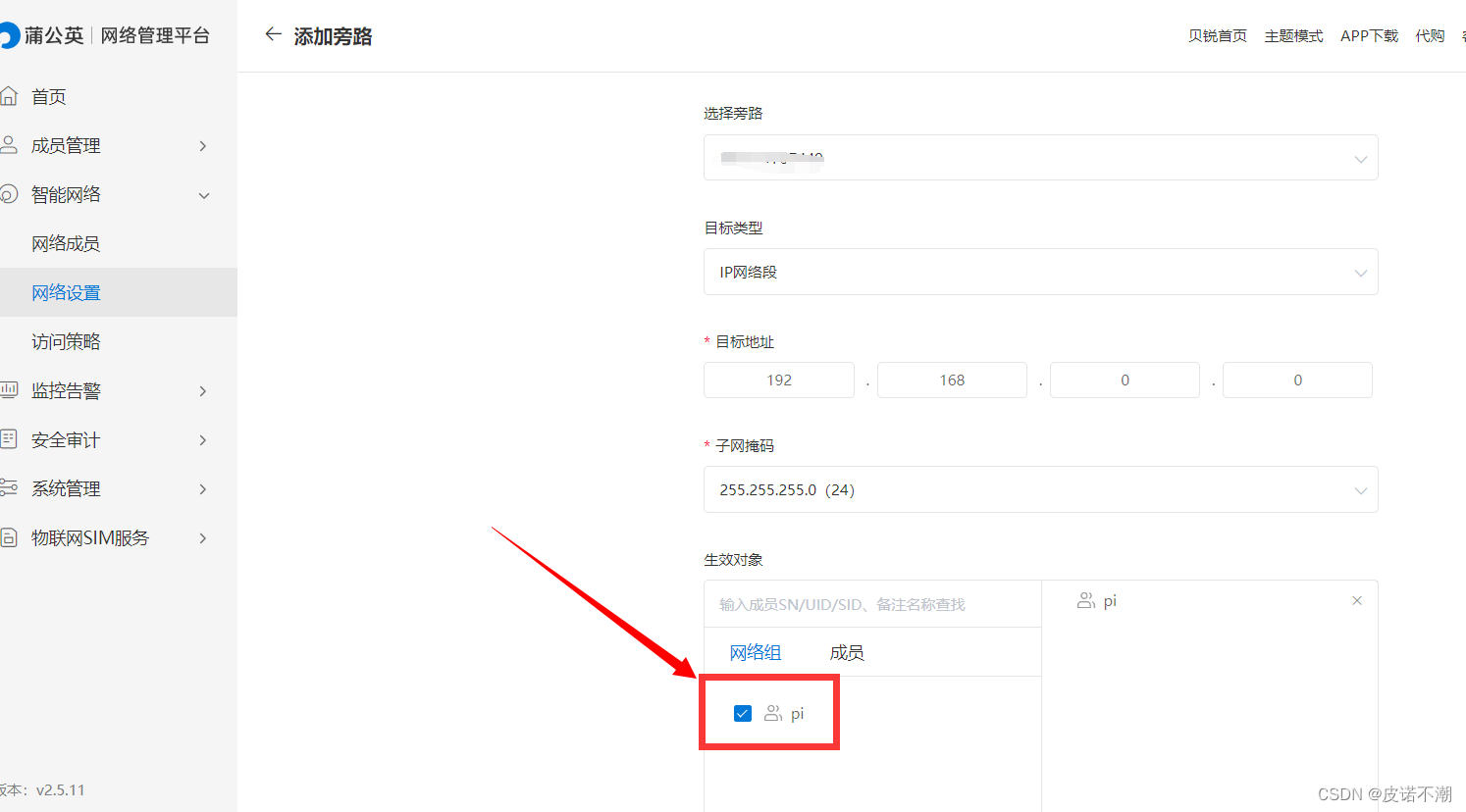Uncheck the pi network group checkbox
1466x812 pixels.
pos(743,713)
